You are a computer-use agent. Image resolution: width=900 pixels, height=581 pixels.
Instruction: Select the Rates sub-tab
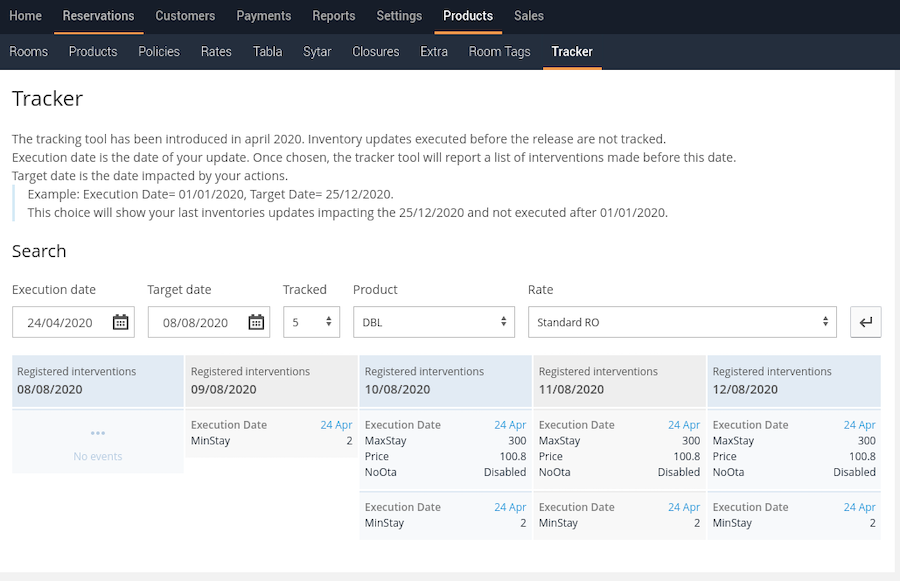[x=216, y=52]
